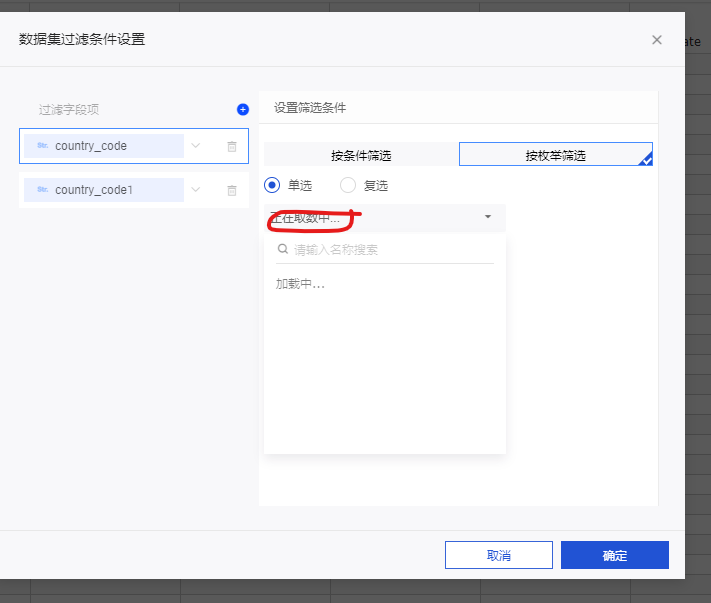
Task: Click the Str type icon on country_code1
Action: (x=43, y=190)
